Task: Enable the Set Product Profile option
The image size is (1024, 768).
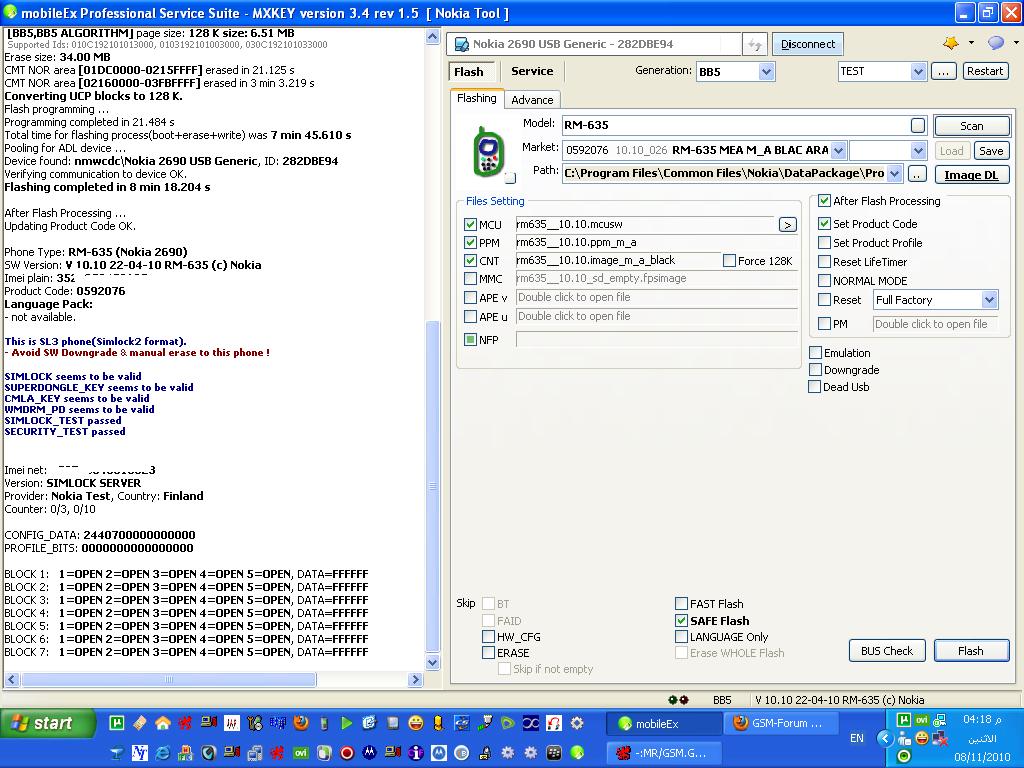Action: [824, 242]
